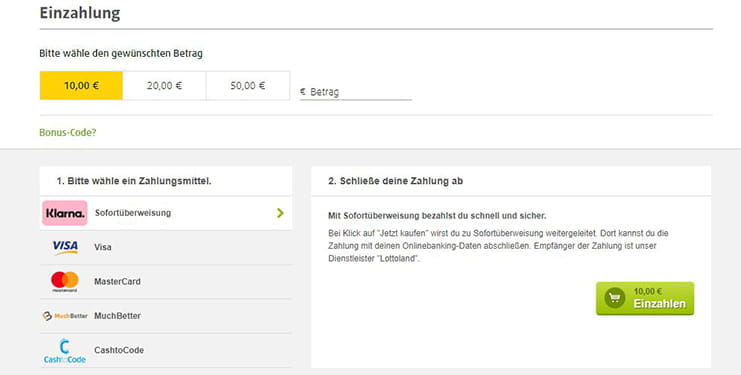Click the bold 'Mit Sofortüberweisung bezahlst du' line

click(x=437, y=216)
